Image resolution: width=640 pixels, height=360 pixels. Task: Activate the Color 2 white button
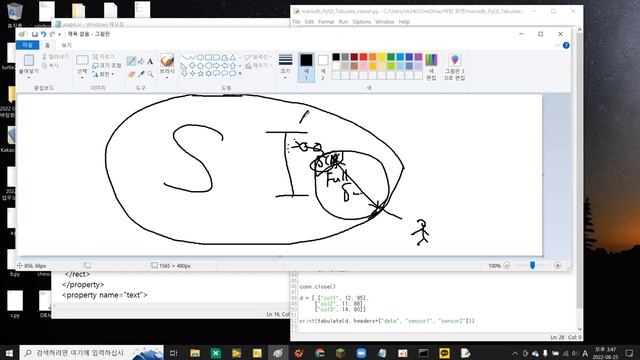coord(323,67)
